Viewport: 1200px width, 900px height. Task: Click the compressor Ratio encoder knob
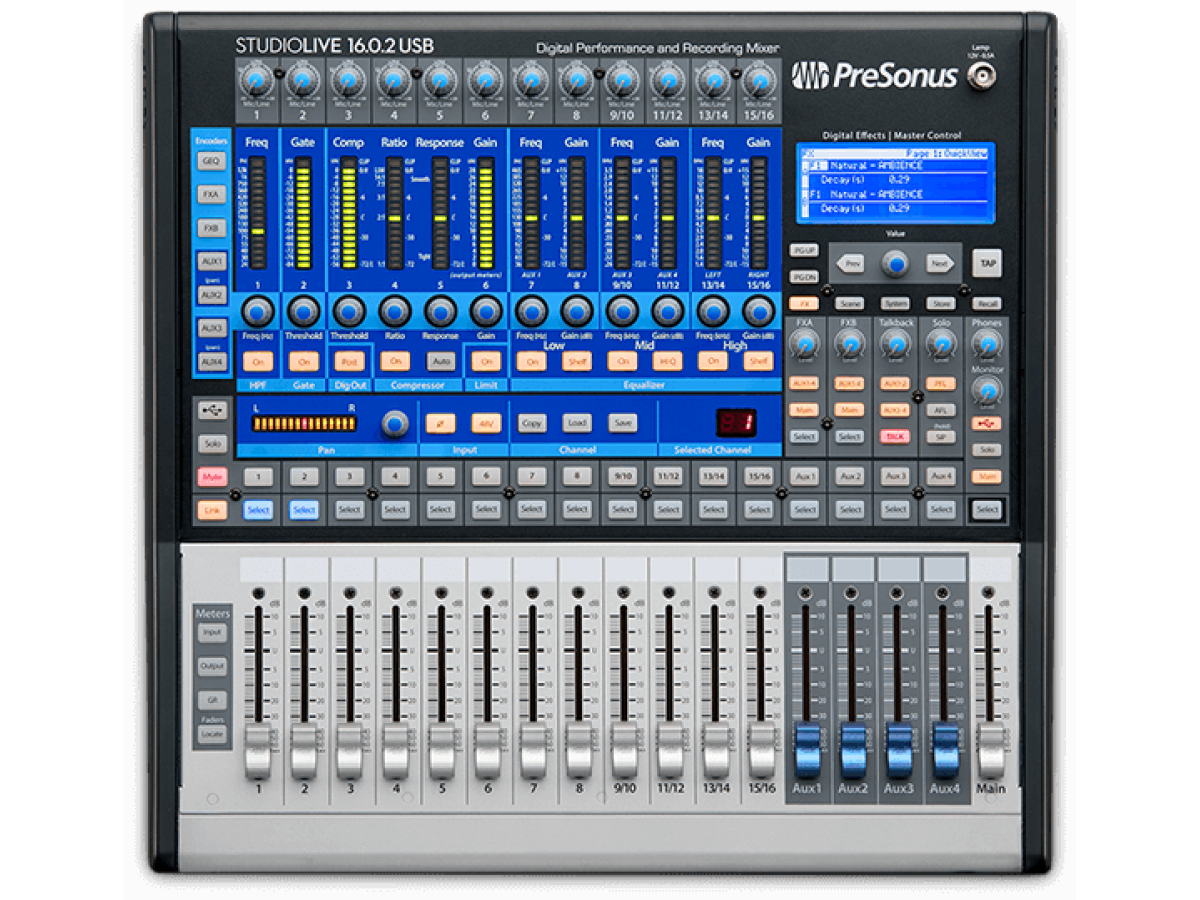click(x=395, y=311)
